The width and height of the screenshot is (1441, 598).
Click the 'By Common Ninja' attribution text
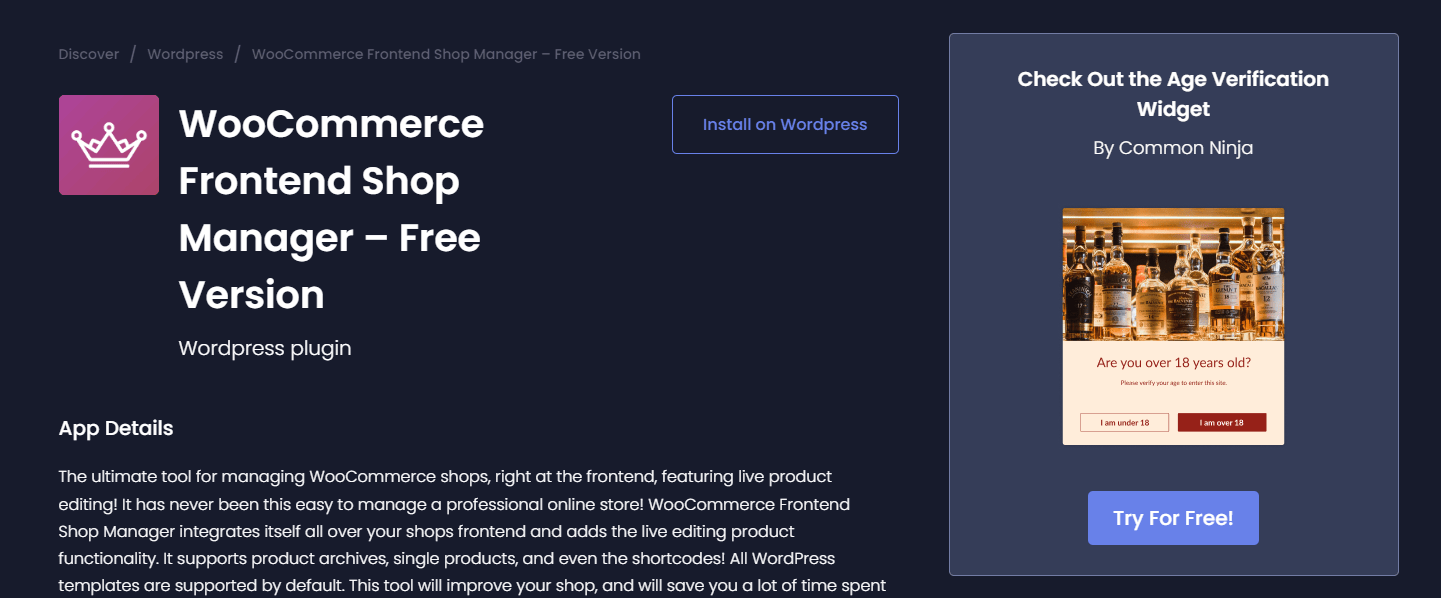[x=1172, y=147]
